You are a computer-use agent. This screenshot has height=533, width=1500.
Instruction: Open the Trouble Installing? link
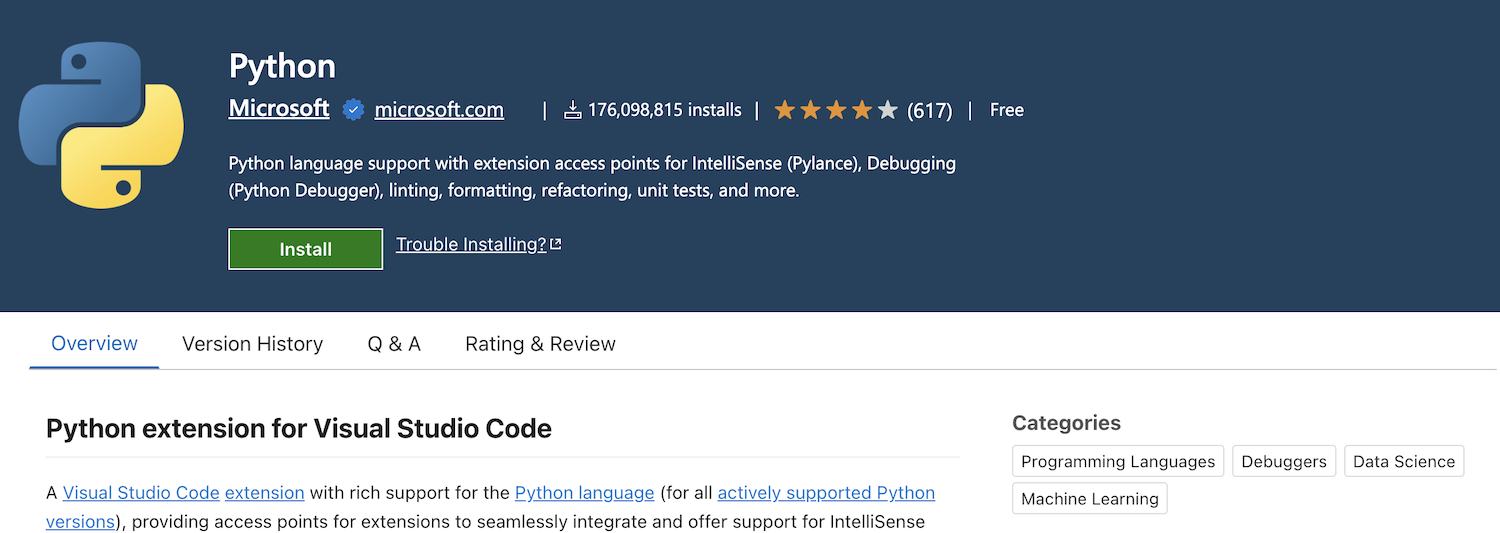click(x=471, y=244)
